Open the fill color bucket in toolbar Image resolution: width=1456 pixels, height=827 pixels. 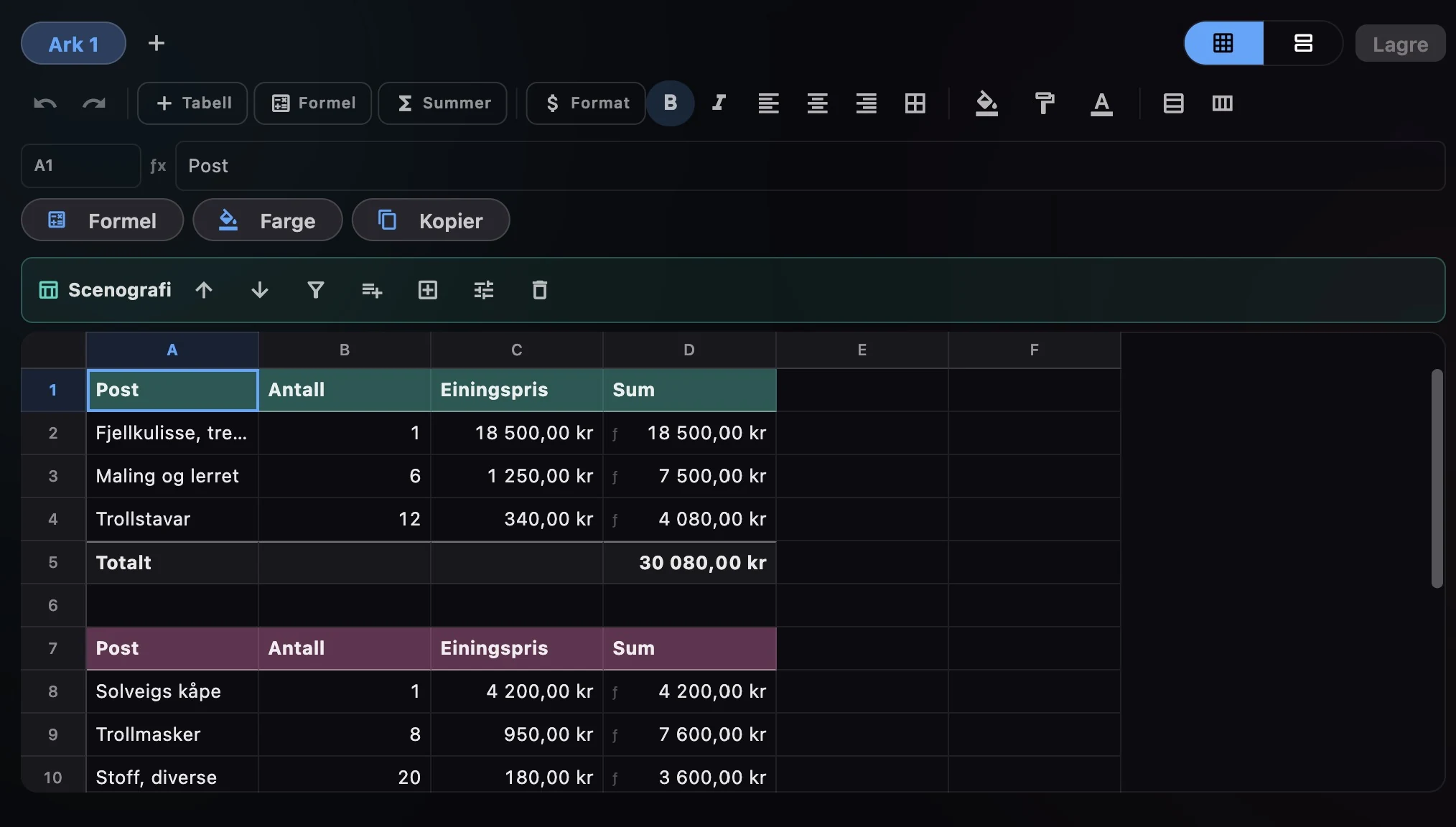tap(986, 103)
